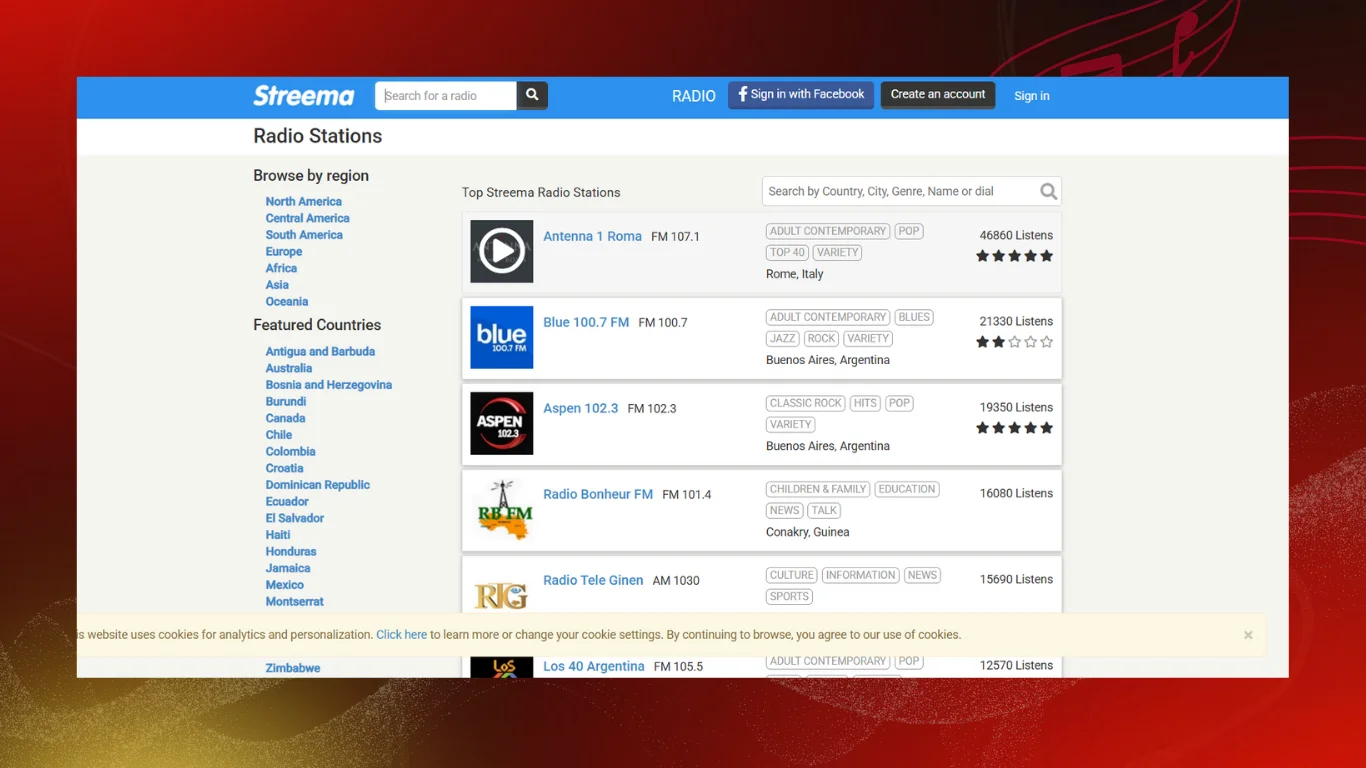This screenshot has height=768, width=1366.
Task: Click the magnifier in station filter box
Action: click(1048, 192)
